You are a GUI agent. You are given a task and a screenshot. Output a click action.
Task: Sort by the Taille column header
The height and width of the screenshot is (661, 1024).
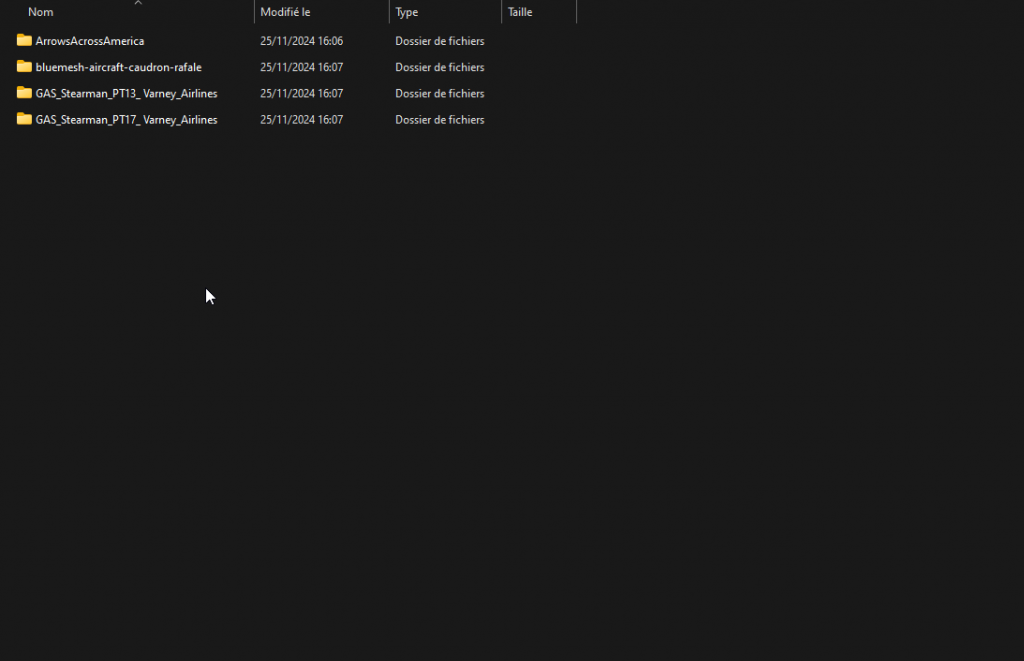coord(520,12)
